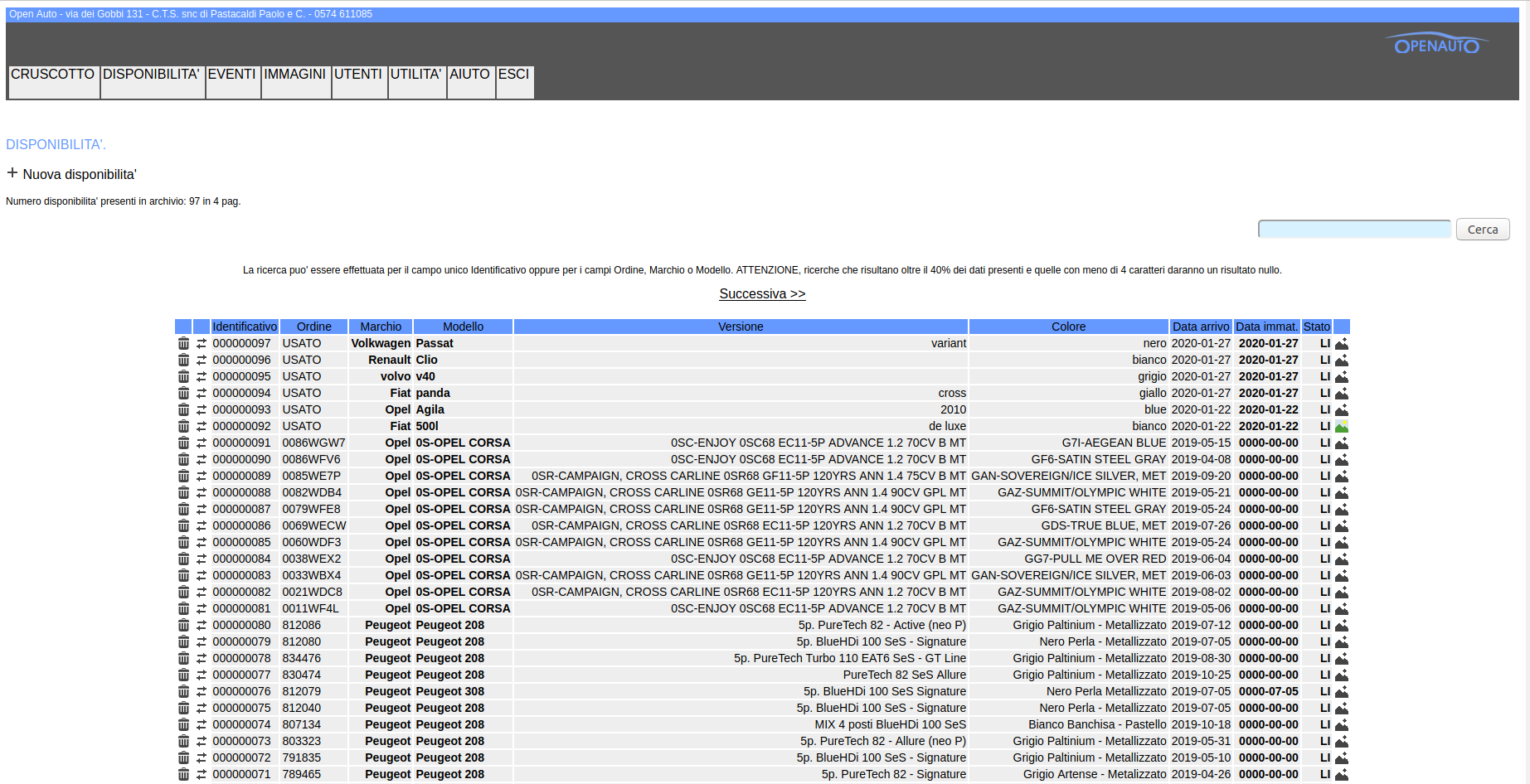The height and width of the screenshot is (784, 1530).
Task: Open the DISPONIBILITA' menu
Action: click(x=152, y=82)
